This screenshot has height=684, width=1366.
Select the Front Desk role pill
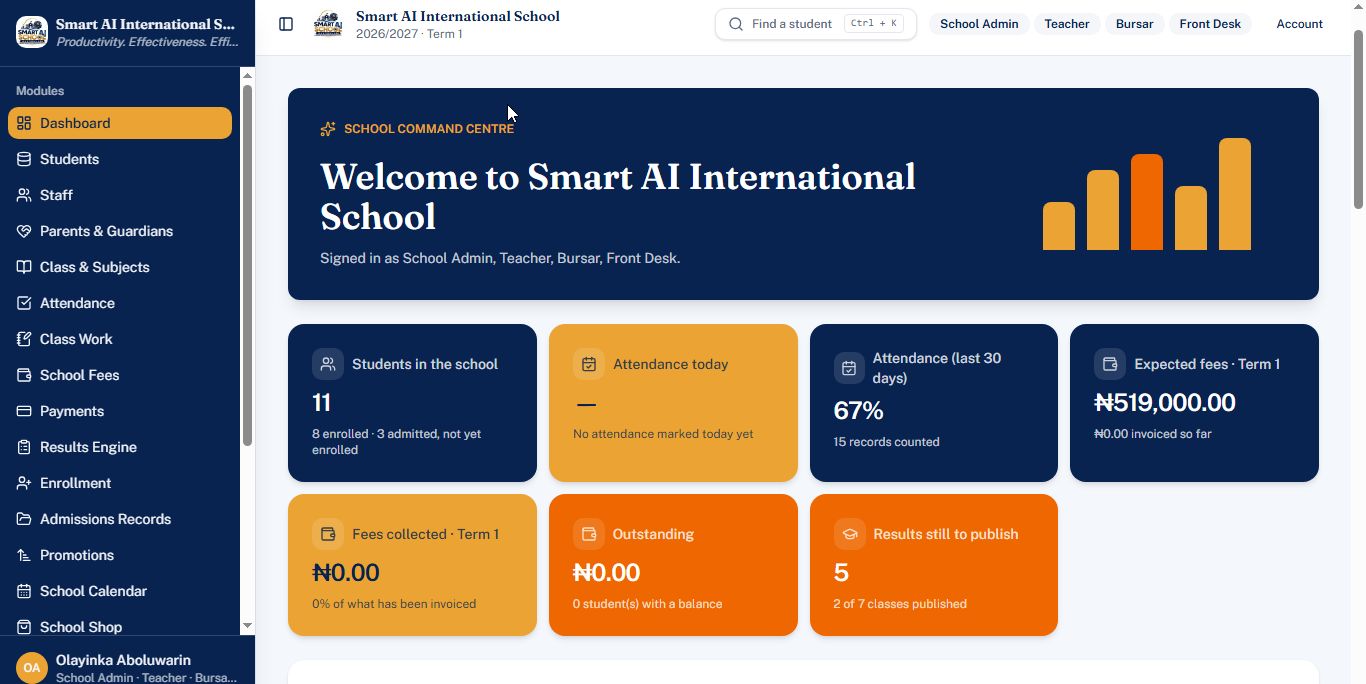pyautogui.click(x=1210, y=24)
